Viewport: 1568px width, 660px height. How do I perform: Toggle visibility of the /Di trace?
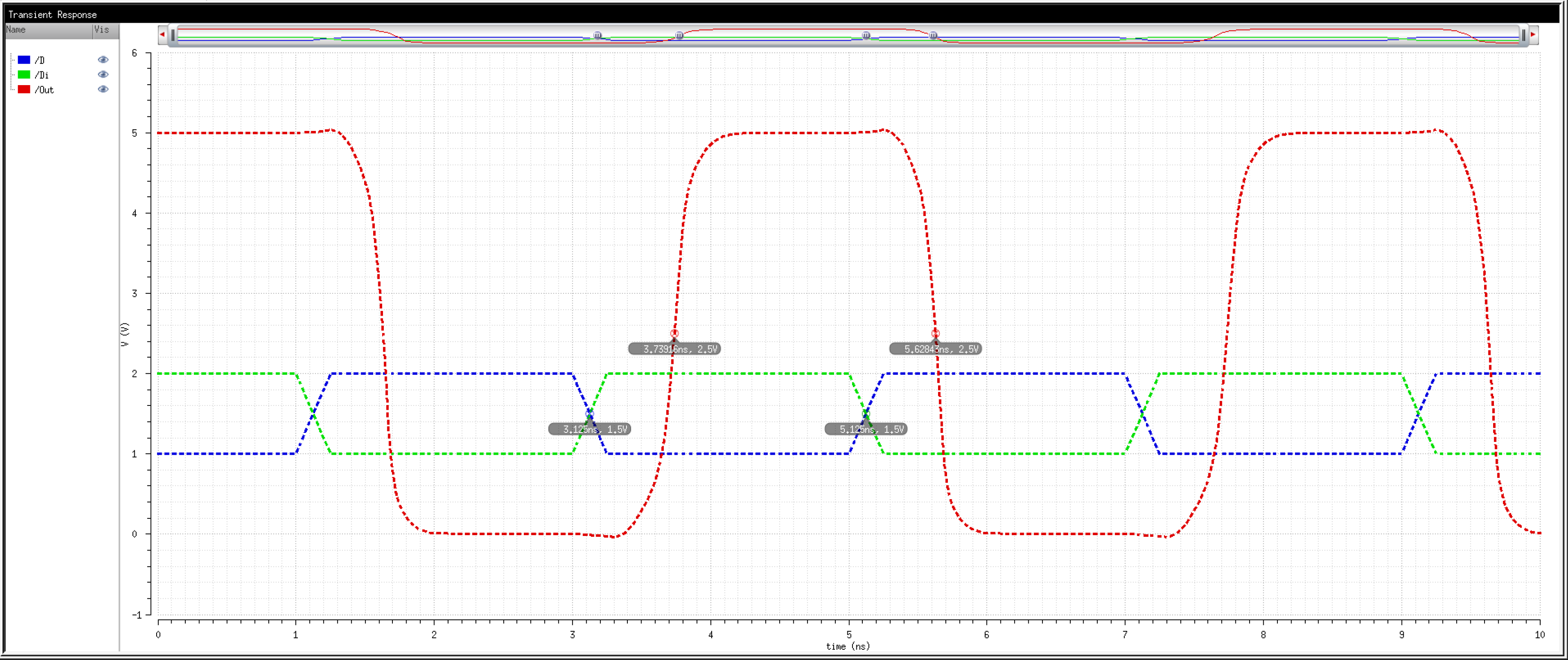point(103,74)
